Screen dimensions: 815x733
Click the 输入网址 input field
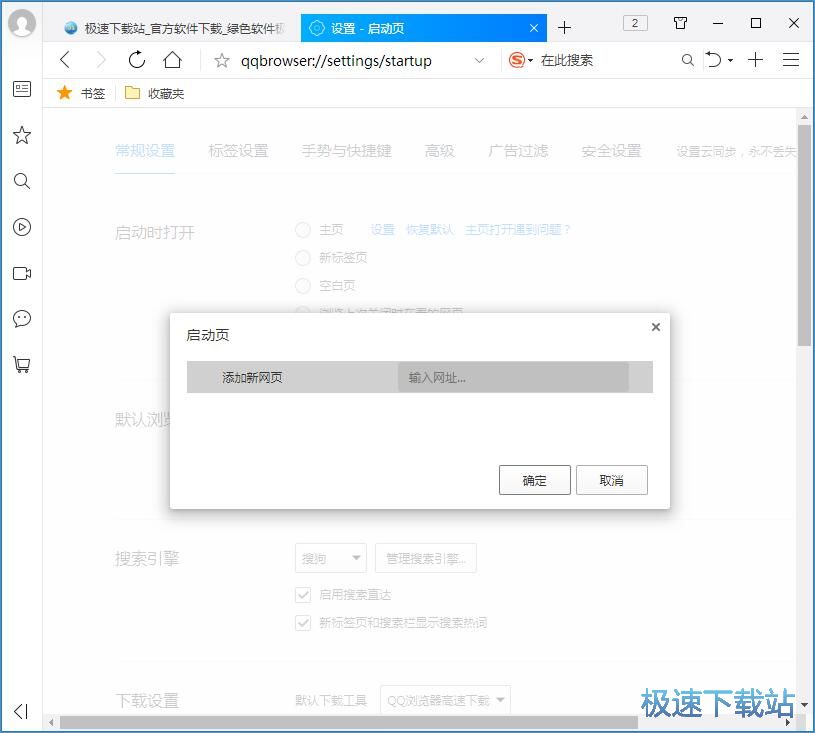[x=514, y=377]
